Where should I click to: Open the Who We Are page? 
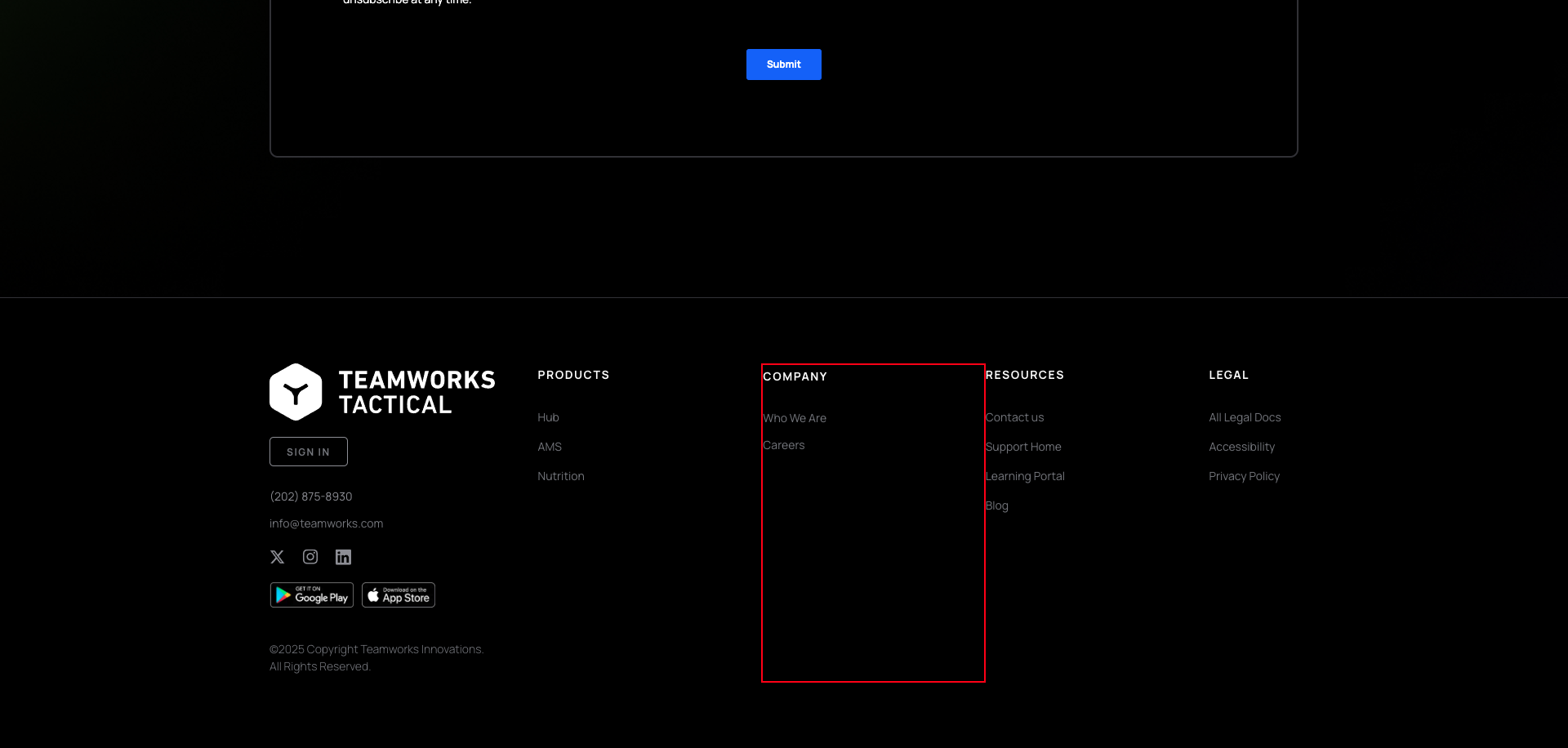tap(795, 417)
